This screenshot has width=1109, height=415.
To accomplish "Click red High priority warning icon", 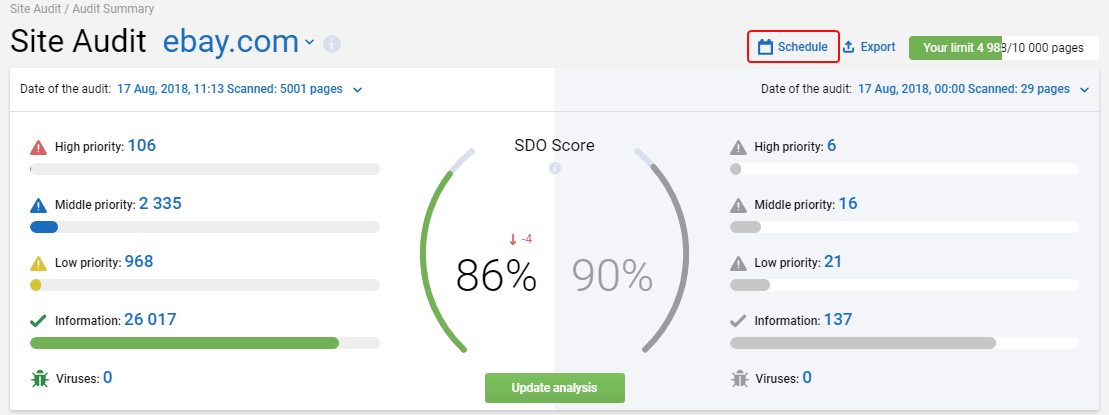I will (38, 147).
